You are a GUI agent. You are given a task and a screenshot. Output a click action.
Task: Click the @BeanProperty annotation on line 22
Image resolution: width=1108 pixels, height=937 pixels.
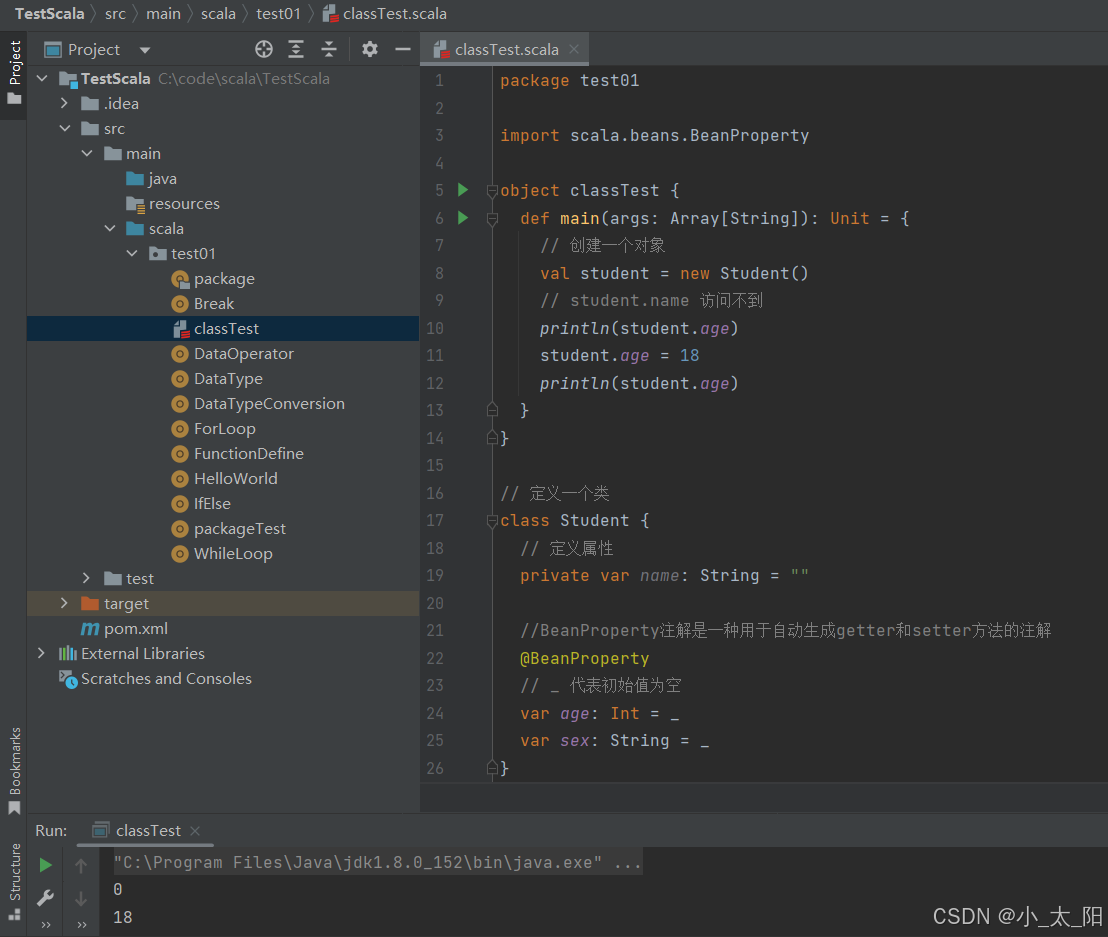(x=584, y=658)
